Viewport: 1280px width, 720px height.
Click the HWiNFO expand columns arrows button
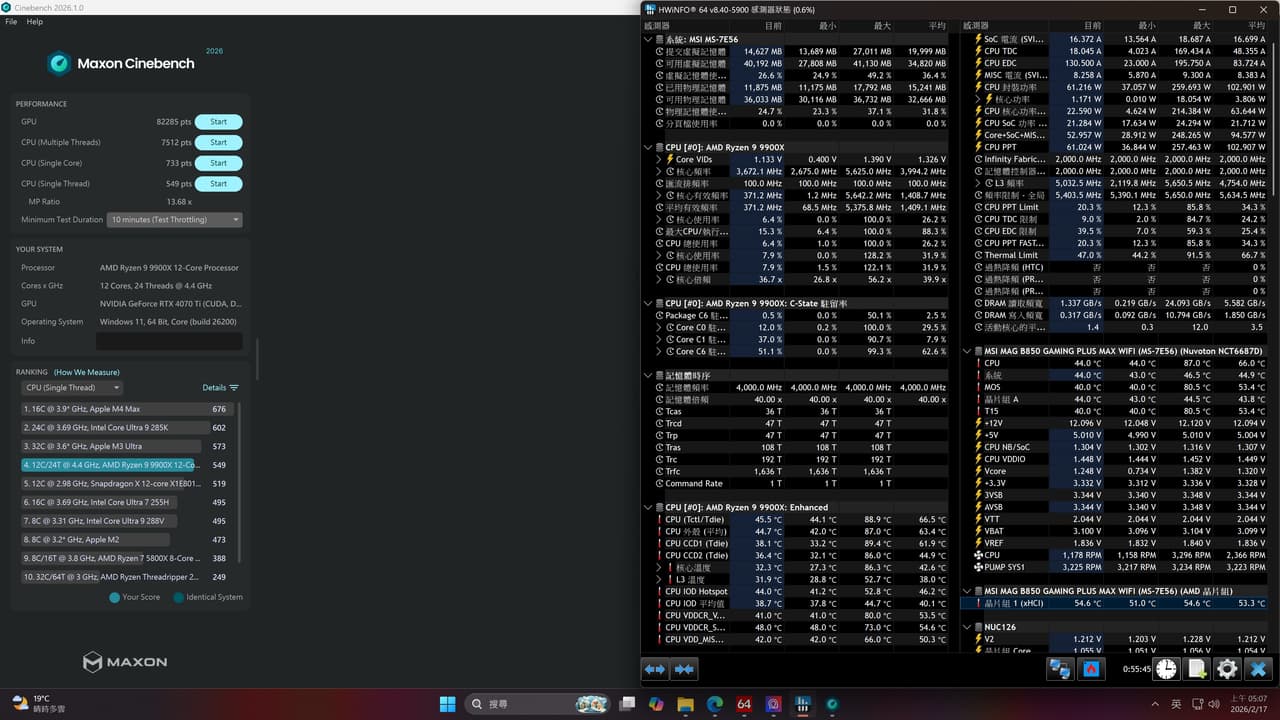tap(655, 669)
